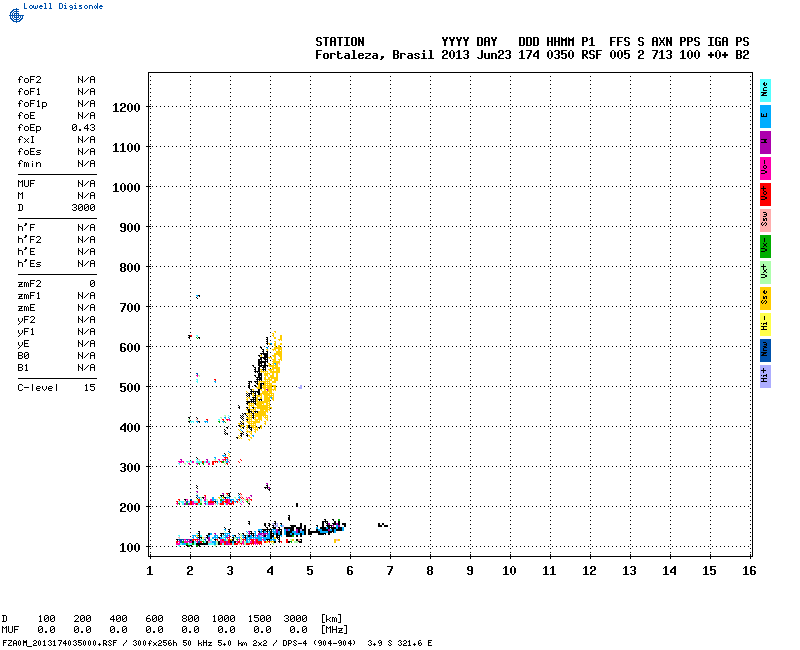Click the C-level value 15
Image resolution: width=800 pixels, height=650 pixels.
(90, 388)
